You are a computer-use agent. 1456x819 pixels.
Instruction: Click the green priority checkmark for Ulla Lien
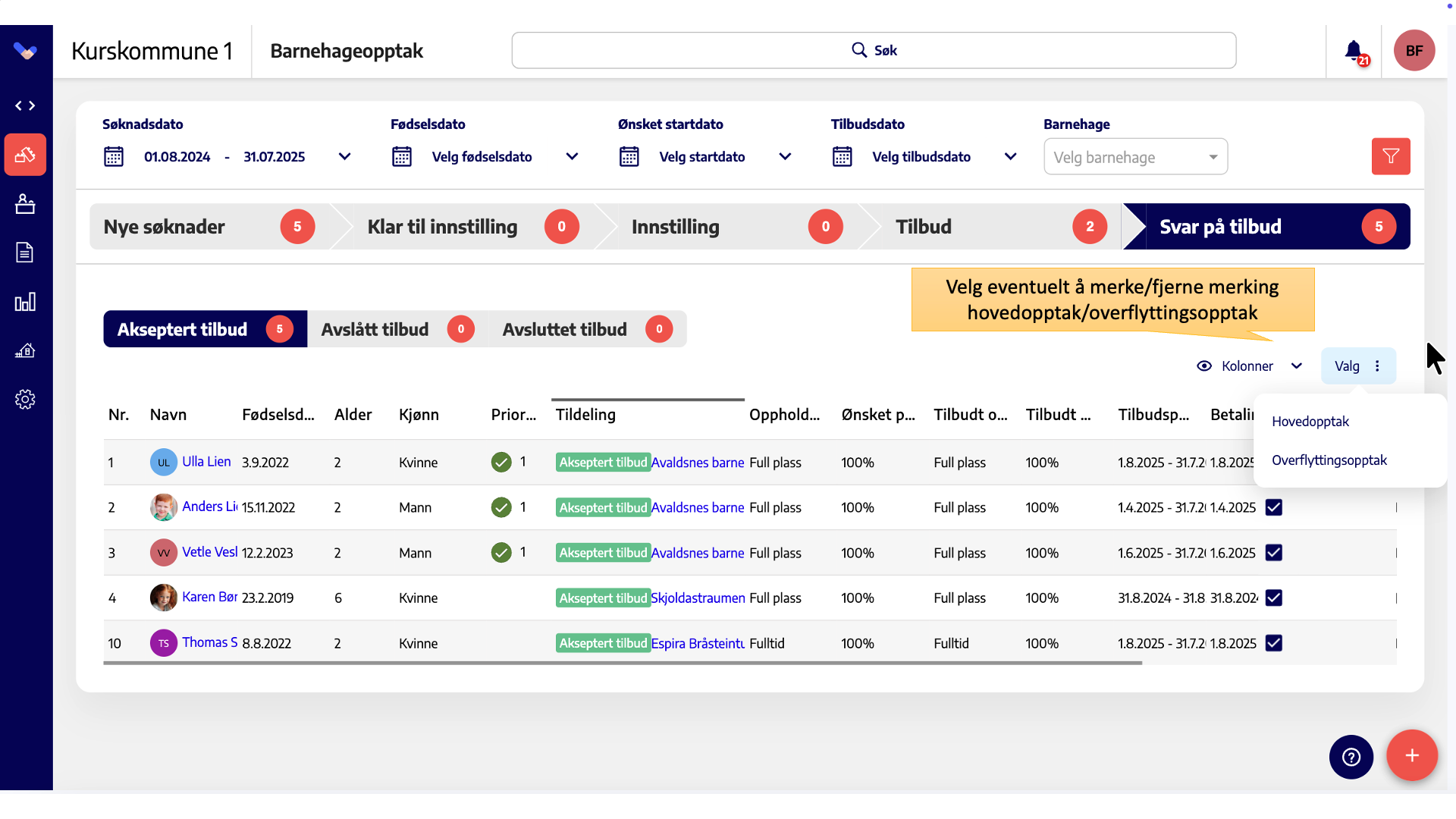501,462
